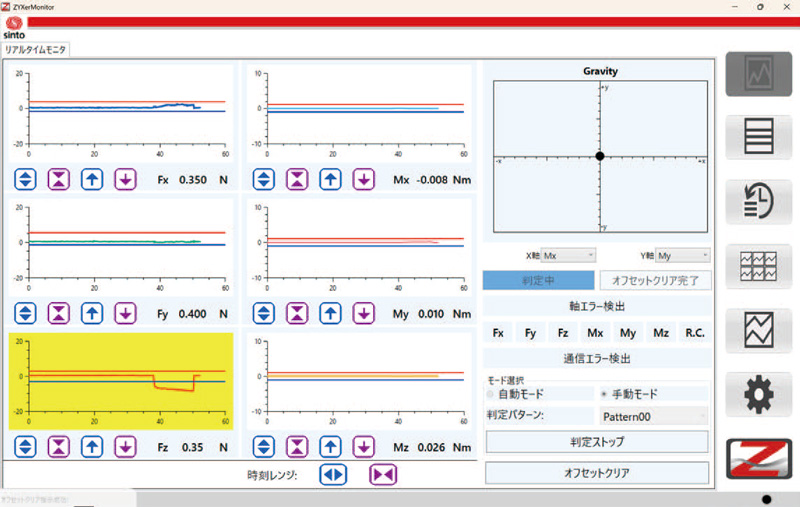This screenshot has height=507, width=800.
Task: Select 手動モード radio button
Action: 603,394
